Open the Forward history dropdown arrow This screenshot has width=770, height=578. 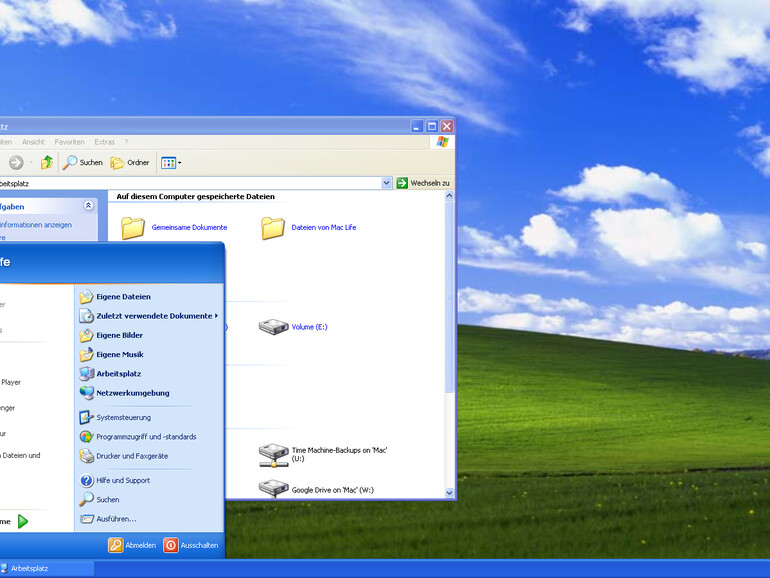point(31,163)
